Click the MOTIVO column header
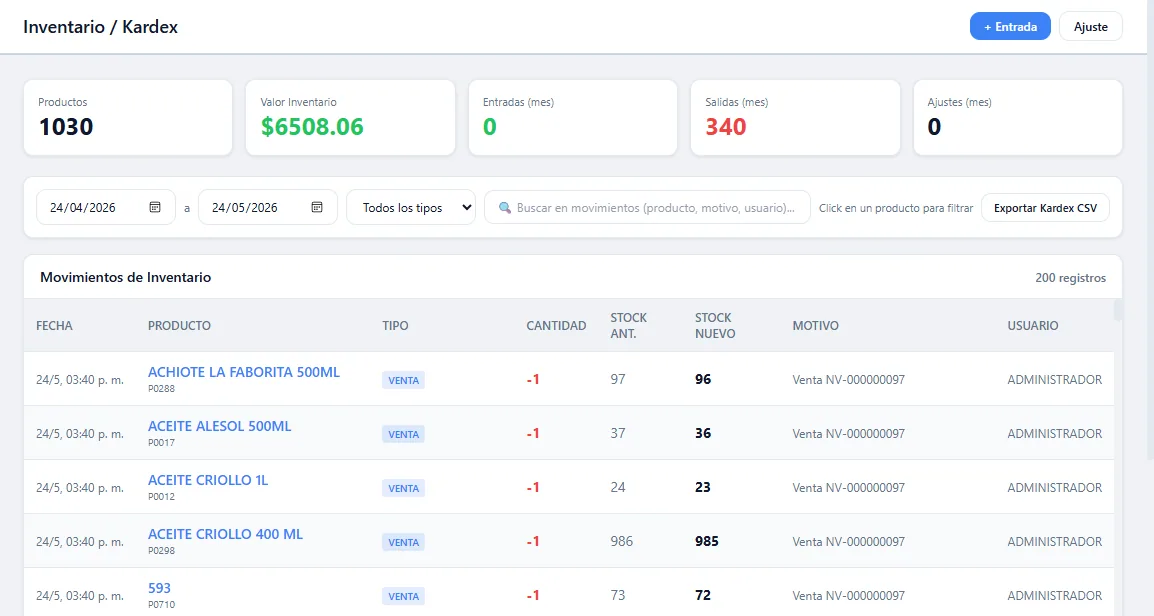The height and width of the screenshot is (616, 1154). 815,325
